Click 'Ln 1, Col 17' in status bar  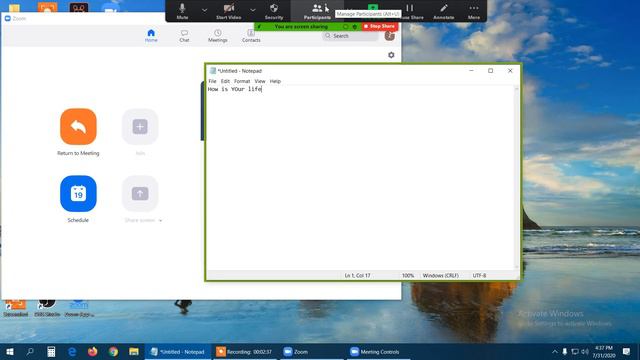point(358,276)
